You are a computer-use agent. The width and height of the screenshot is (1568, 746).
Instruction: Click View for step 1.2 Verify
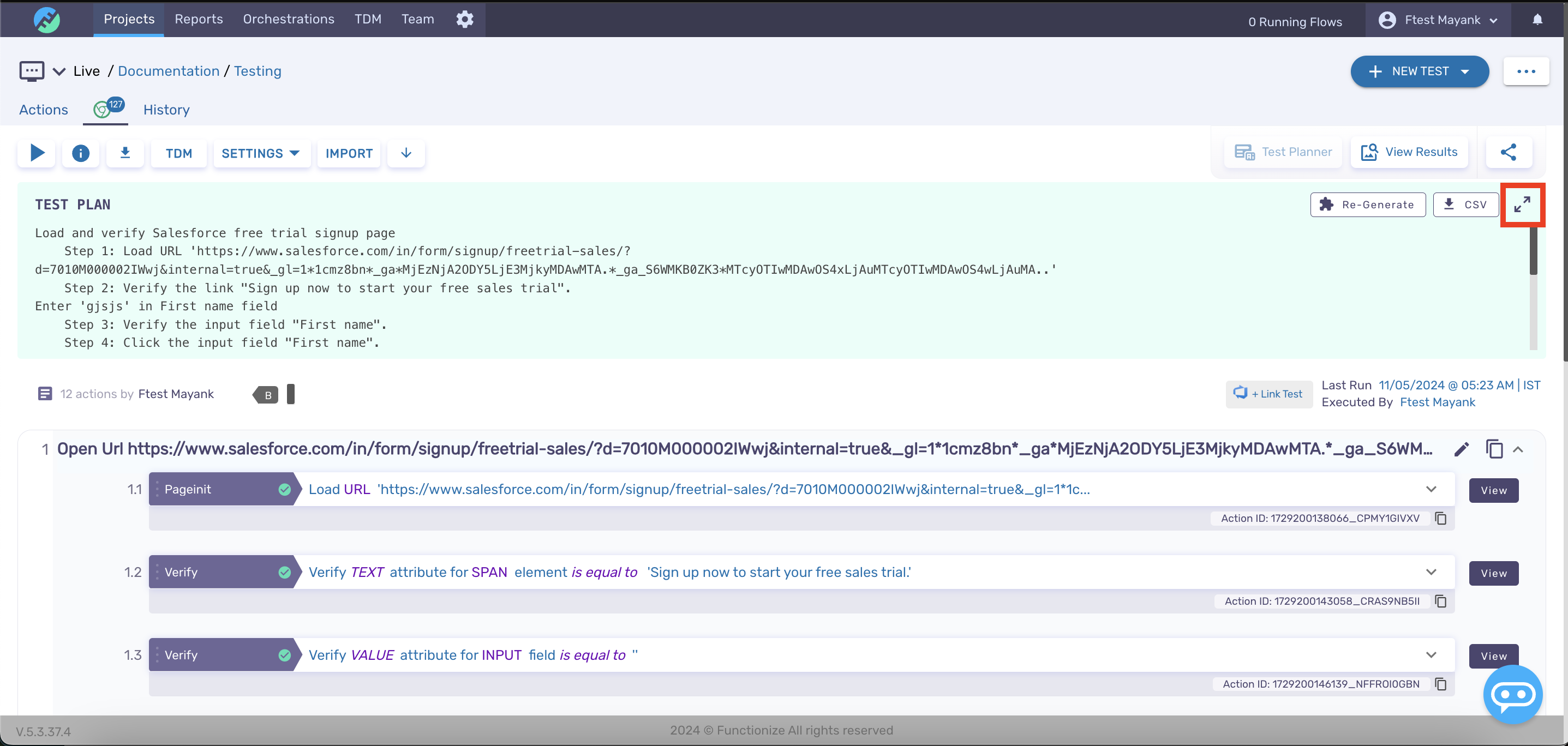(x=1494, y=573)
